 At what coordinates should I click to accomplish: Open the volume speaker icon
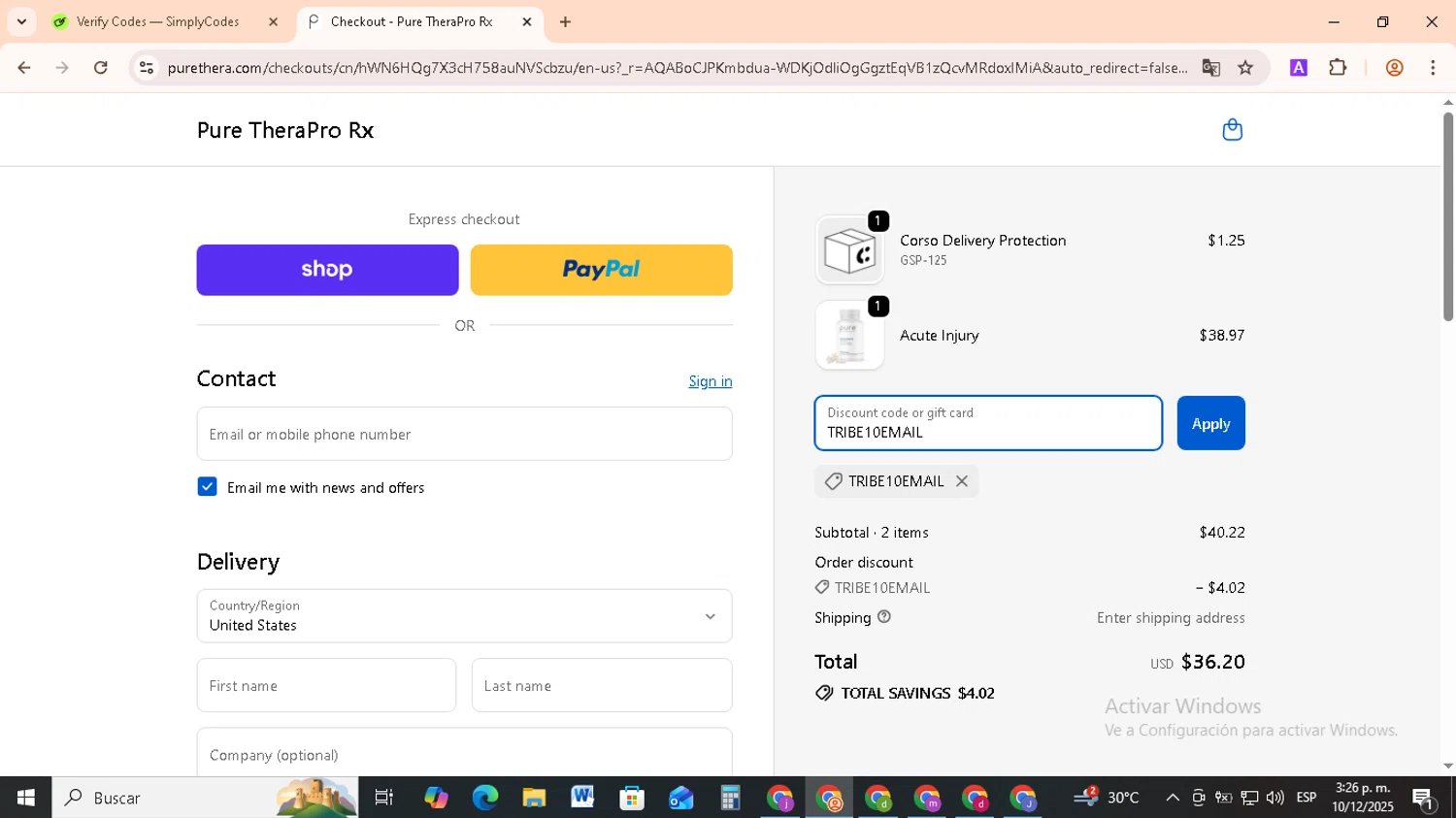click(1274, 798)
